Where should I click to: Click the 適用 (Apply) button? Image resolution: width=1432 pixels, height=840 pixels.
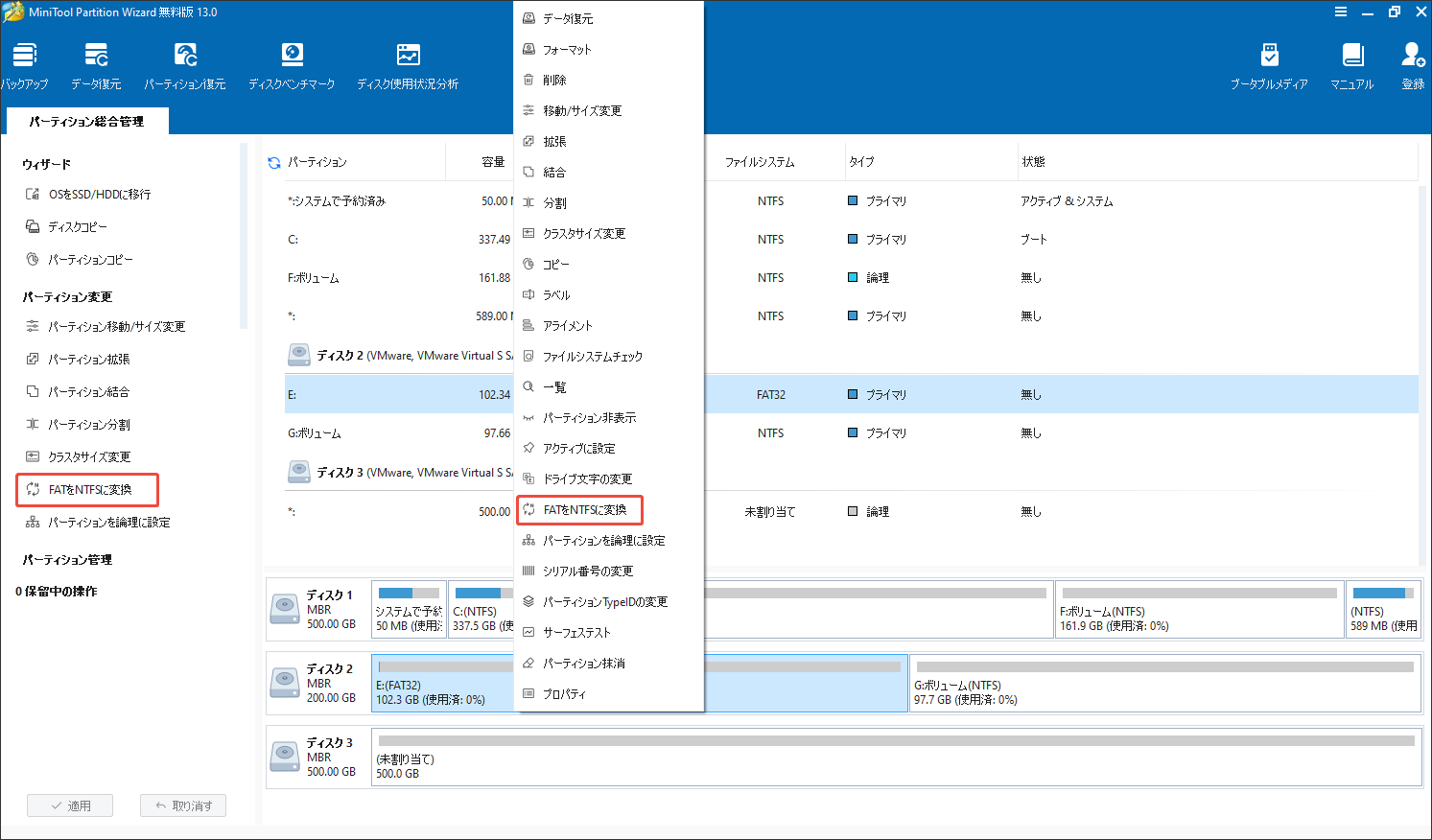(x=69, y=805)
